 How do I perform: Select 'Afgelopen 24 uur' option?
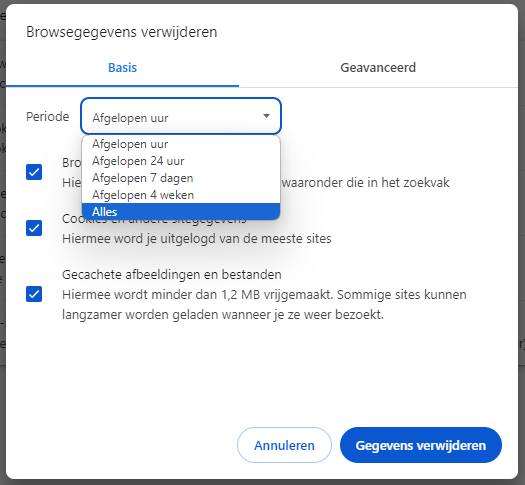(181, 161)
